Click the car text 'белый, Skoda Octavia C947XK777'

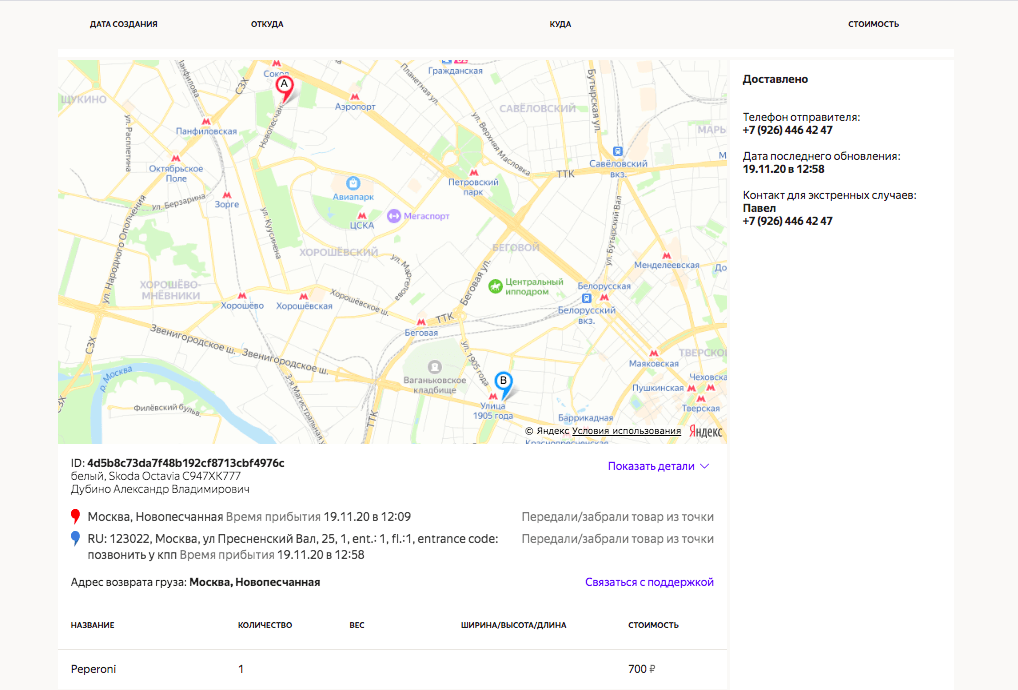[156, 476]
